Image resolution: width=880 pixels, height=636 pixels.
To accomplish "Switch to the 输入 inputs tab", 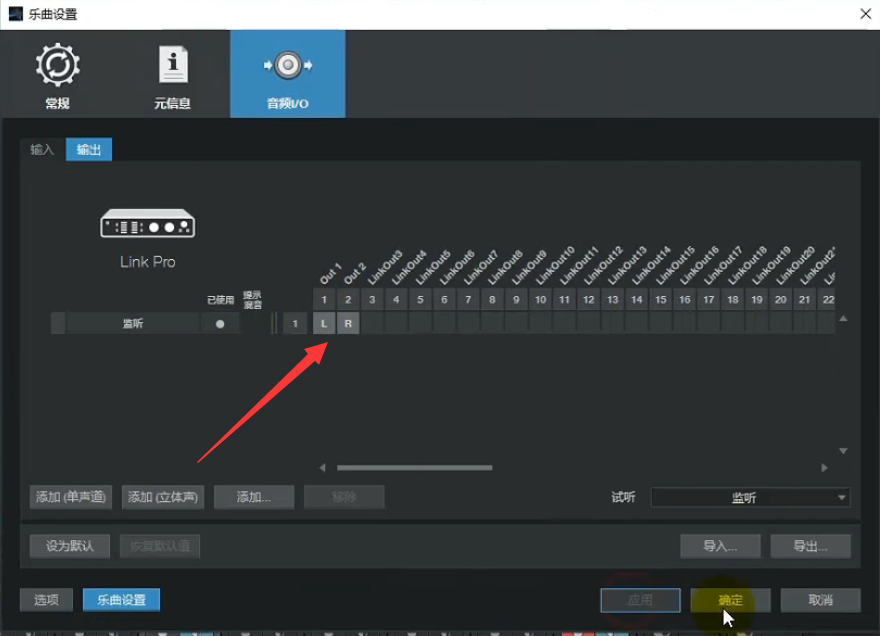I will (42, 150).
